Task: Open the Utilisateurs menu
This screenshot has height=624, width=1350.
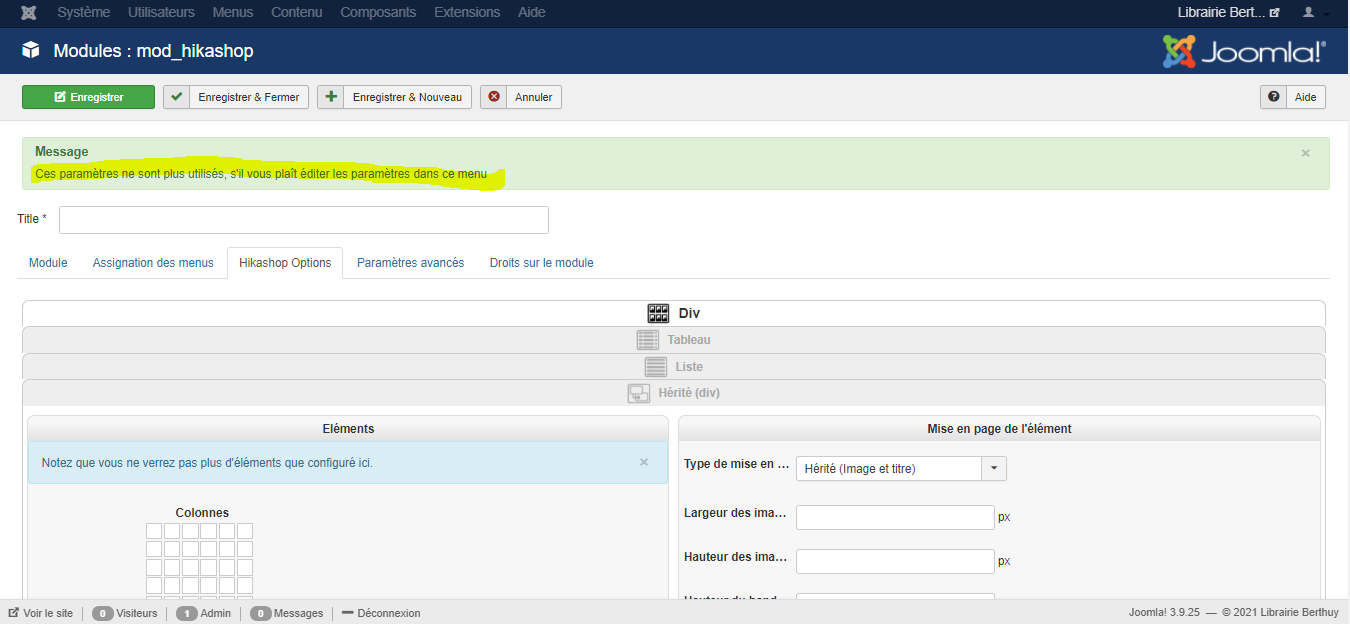Action: (x=161, y=13)
